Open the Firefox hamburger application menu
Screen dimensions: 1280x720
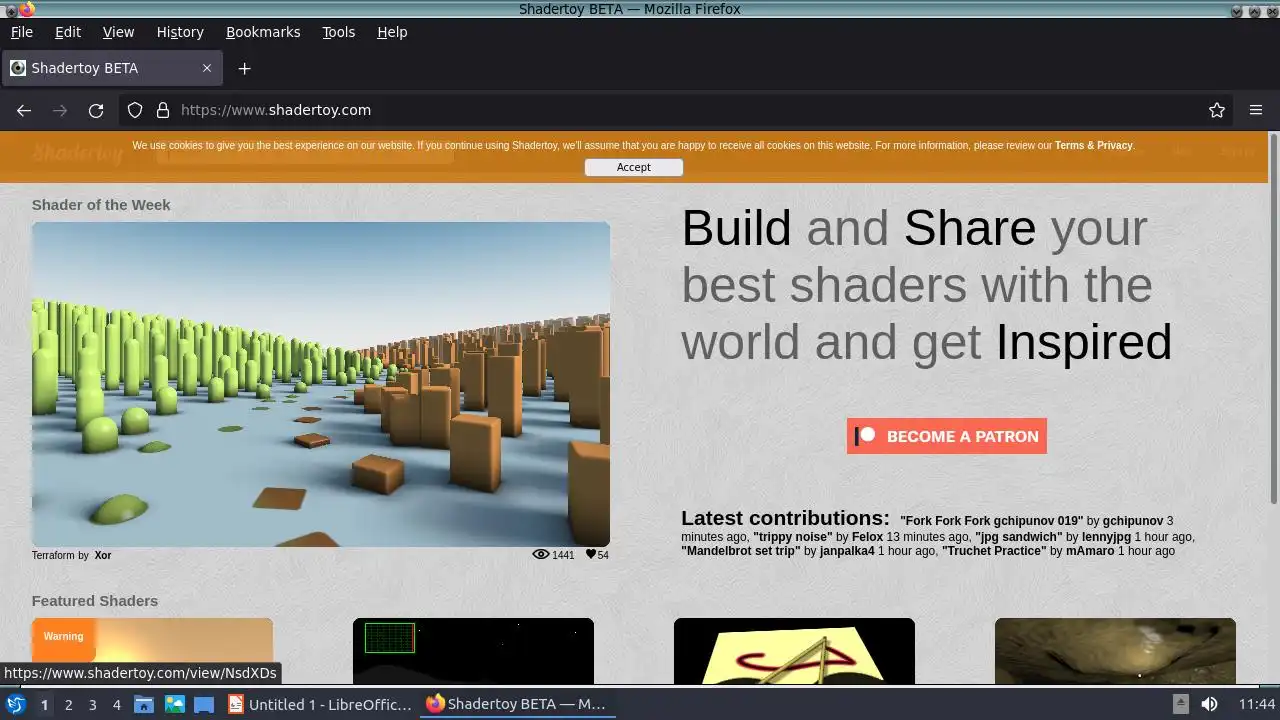pyautogui.click(x=1256, y=110)
